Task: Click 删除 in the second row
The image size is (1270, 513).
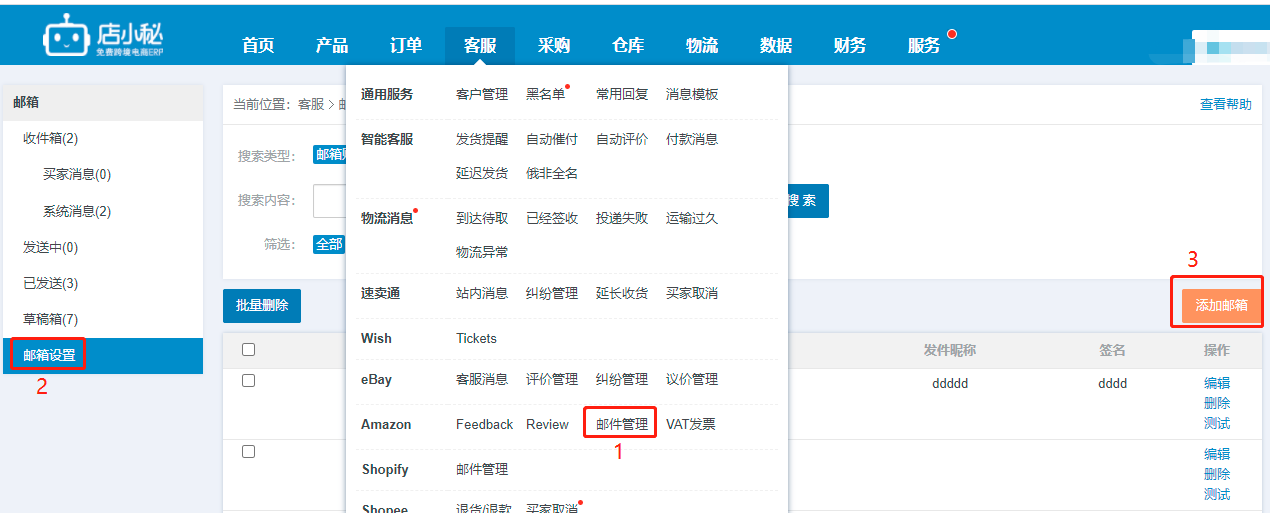Action: [1217, 474]
